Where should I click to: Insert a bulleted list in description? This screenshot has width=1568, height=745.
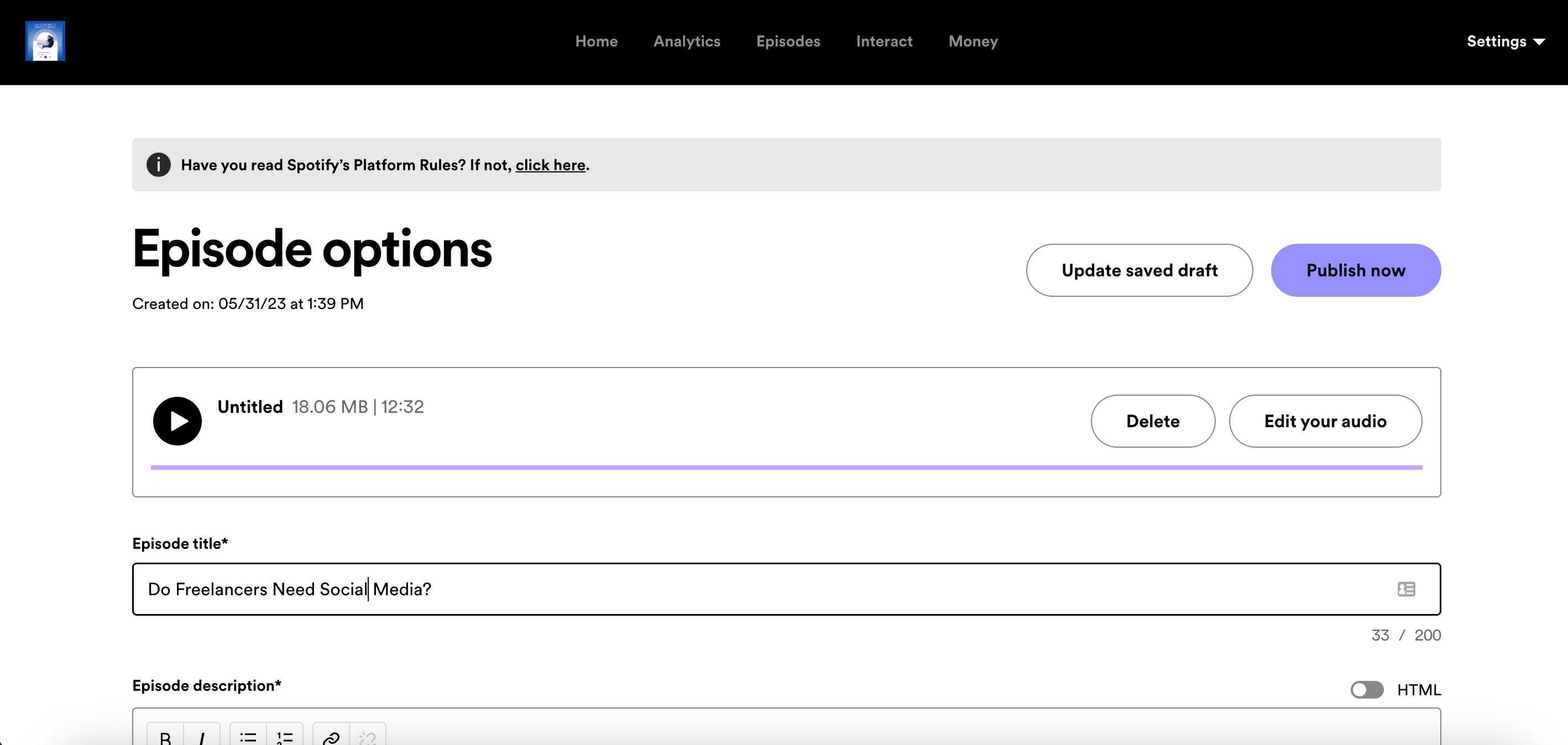click(x=248, y=737)
